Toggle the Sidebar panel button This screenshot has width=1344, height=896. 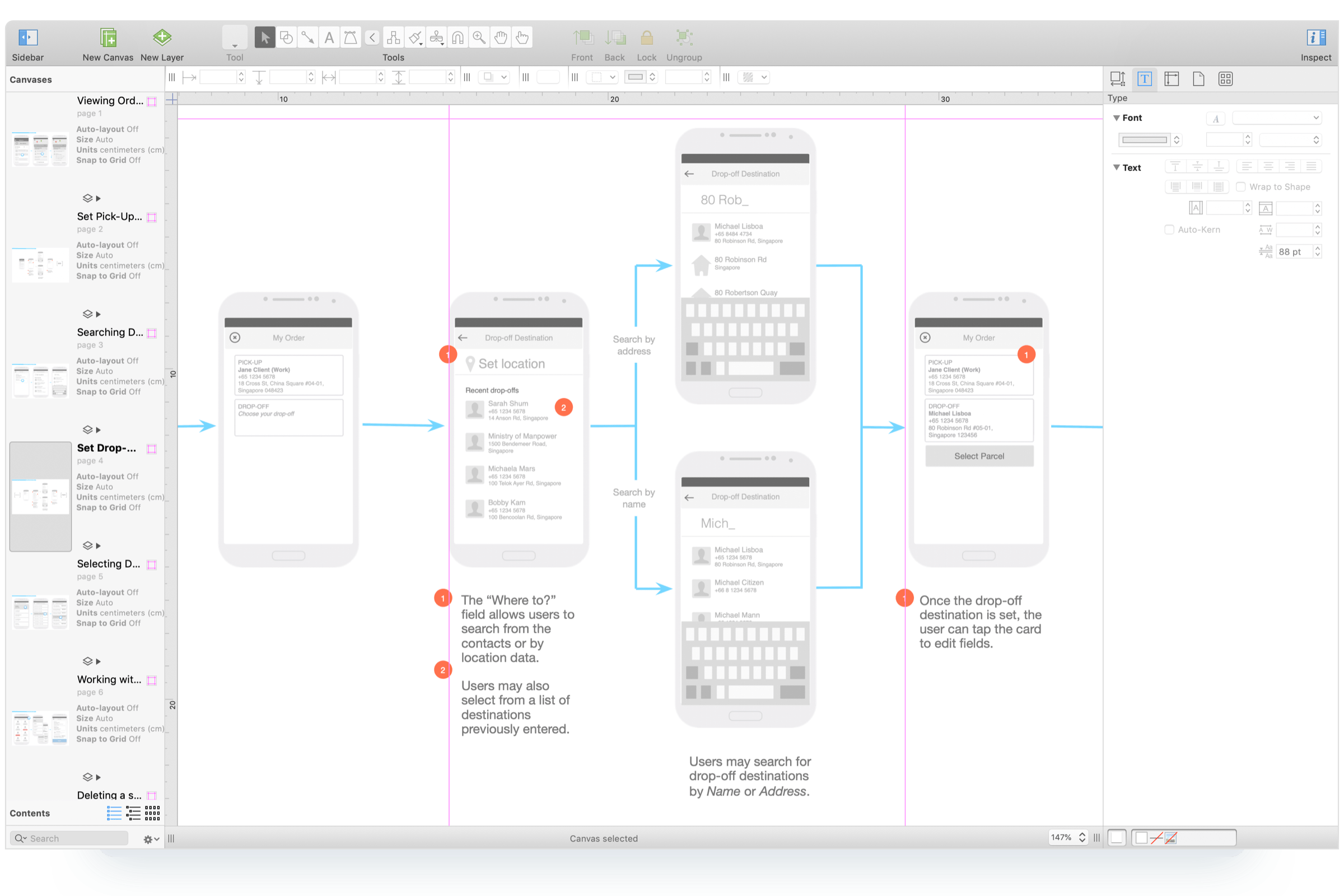click(27, 38)
